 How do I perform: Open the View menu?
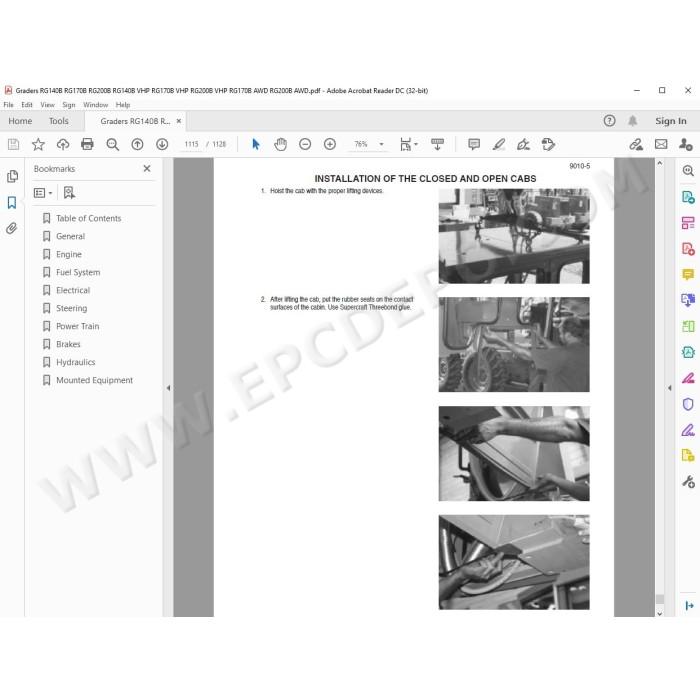pos(47,104)
